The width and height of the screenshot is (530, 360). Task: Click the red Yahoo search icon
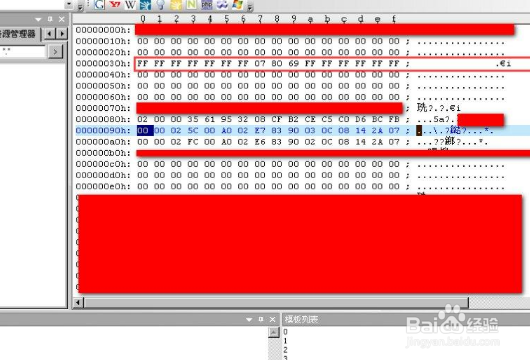(x=115, y=4)
